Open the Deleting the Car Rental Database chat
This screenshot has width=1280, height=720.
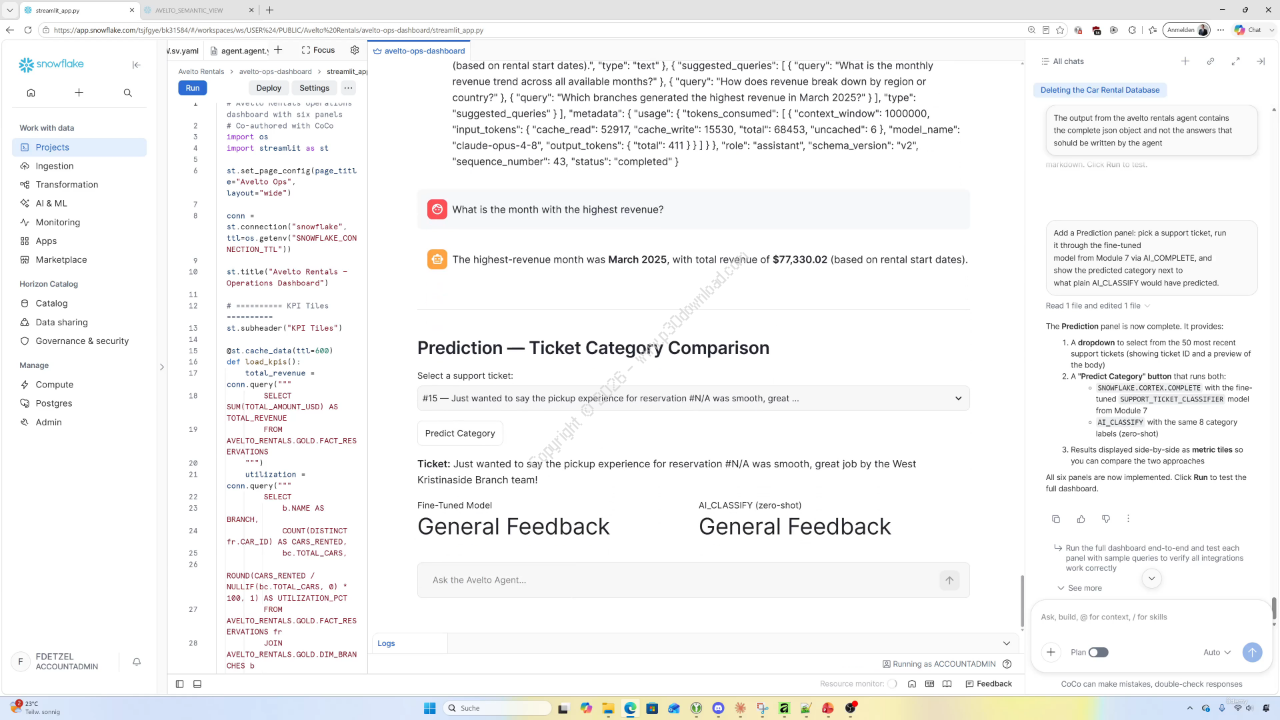pyautogui.click(x=1100, y=90)
